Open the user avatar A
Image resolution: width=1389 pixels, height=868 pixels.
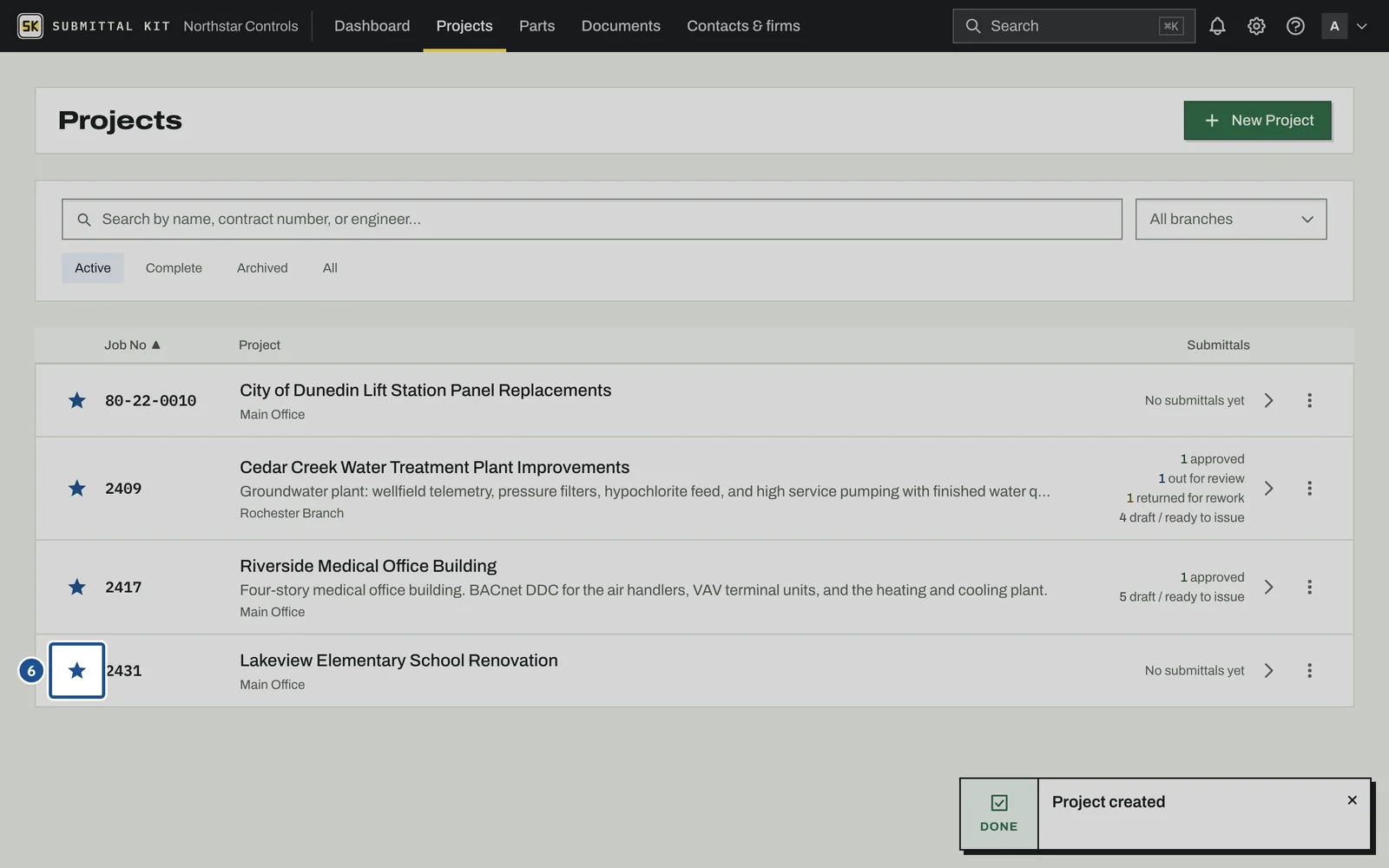pos(1334,26)
